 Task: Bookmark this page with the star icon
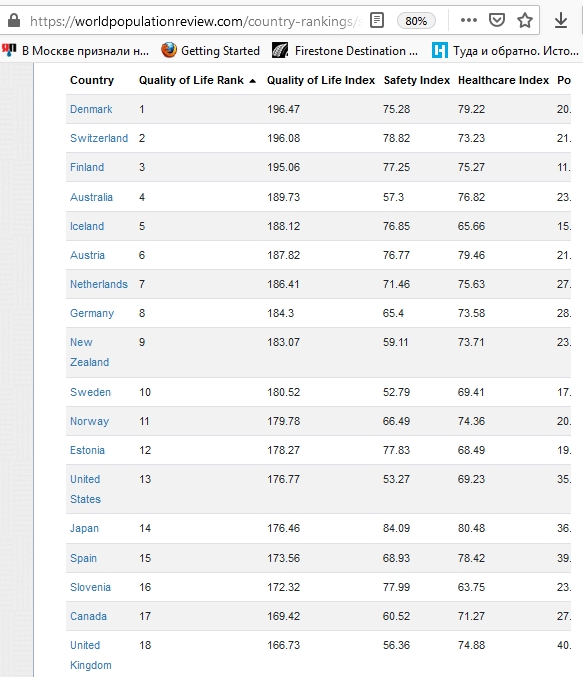pyautogui.click(x=525, y=20)
